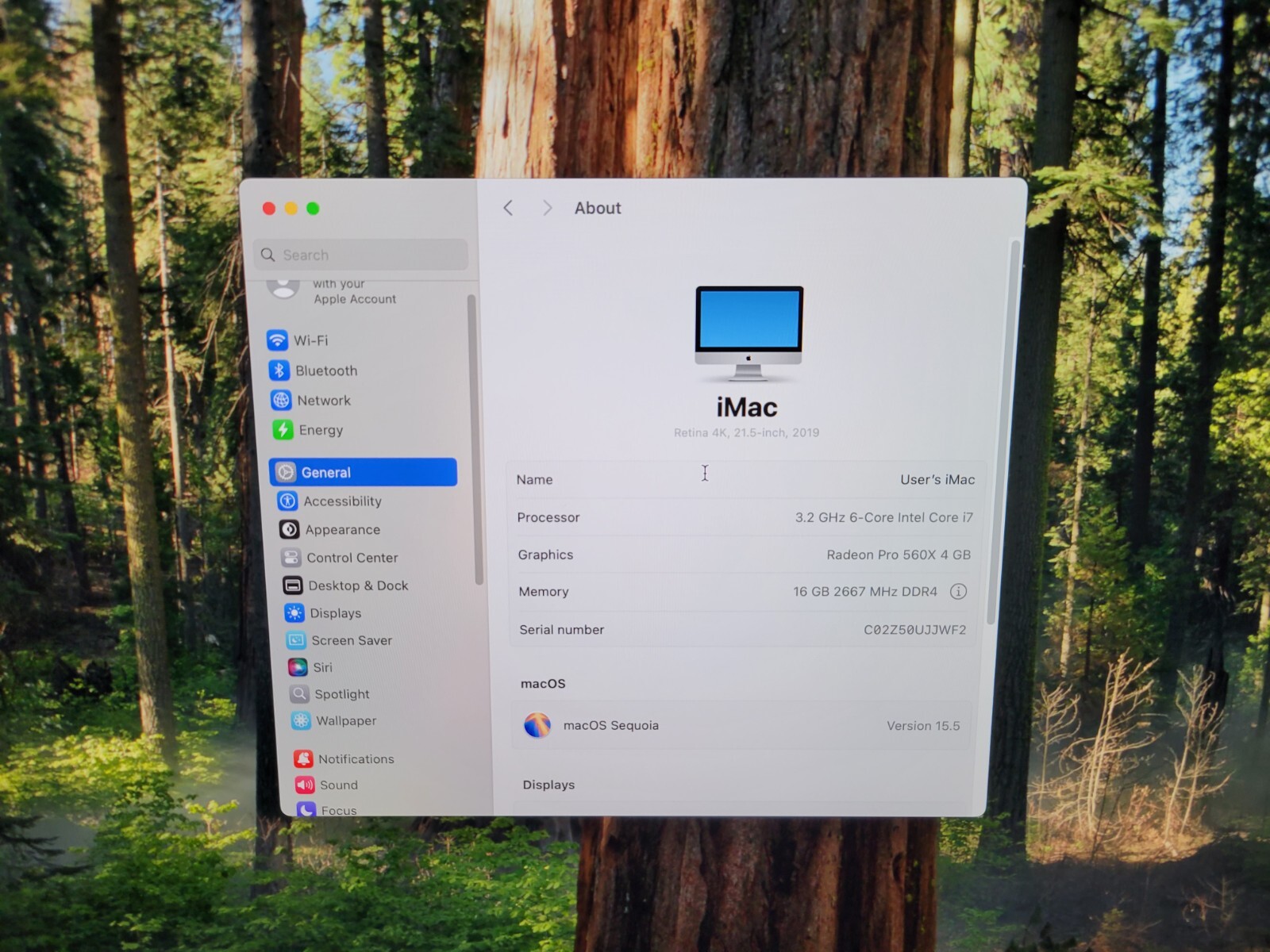This screenshot has width=1270, height=952.
Task: Select Energy label in the sidebar
Action: pyautogui.click(x=321, y=430)
